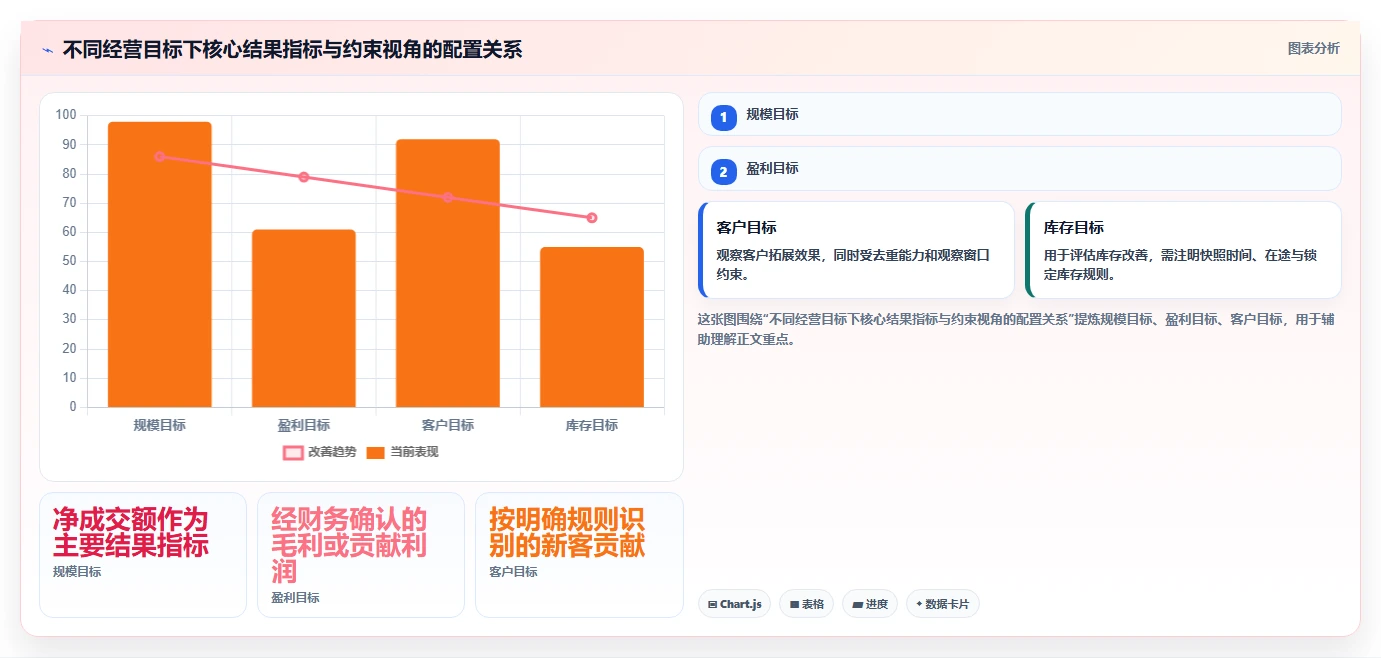Toggle the 改善趋势 legend entry

(319, 452)
